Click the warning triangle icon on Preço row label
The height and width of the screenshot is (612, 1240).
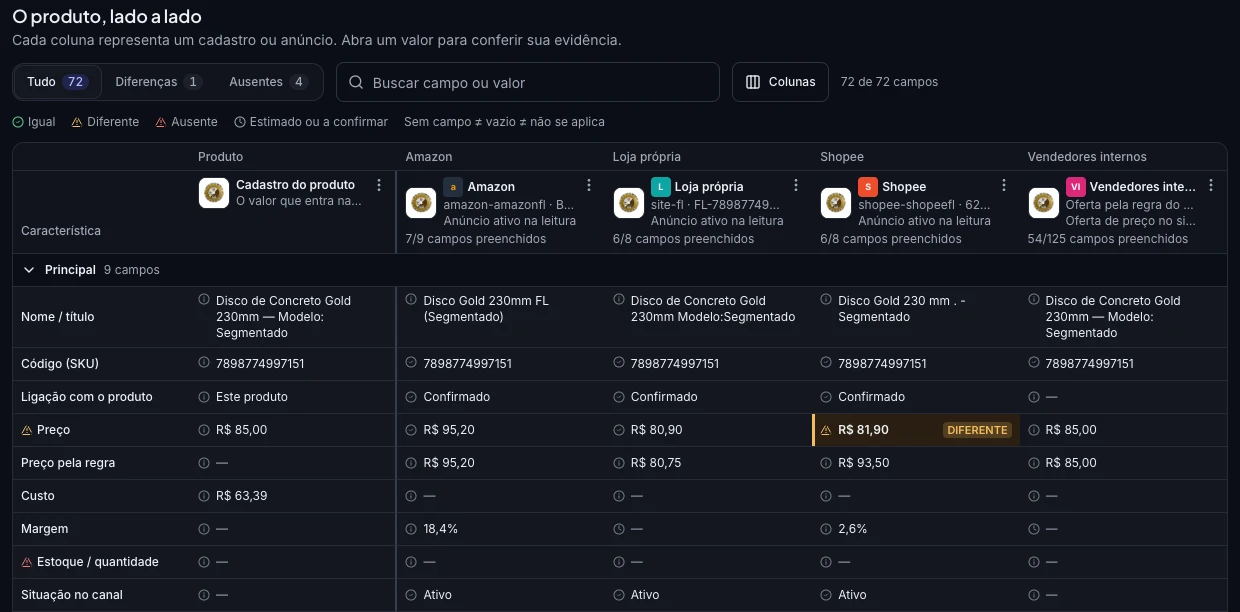coord(27,430)
